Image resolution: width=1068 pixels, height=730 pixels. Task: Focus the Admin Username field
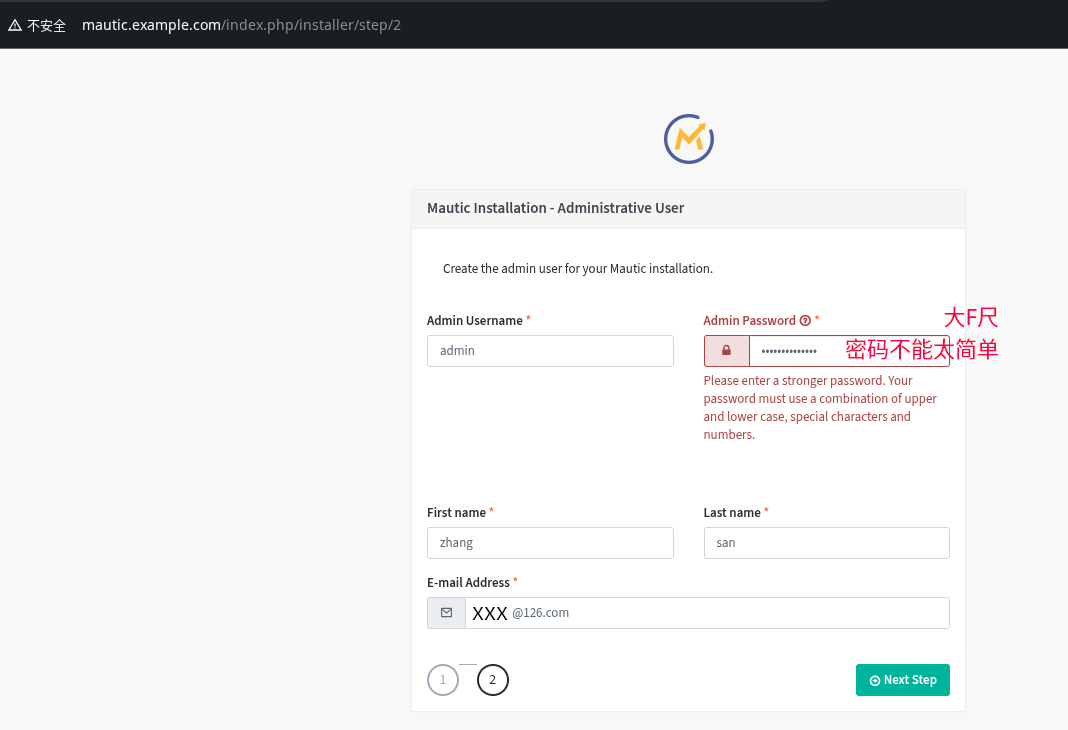pyautogui.click(x=550, y=351)
